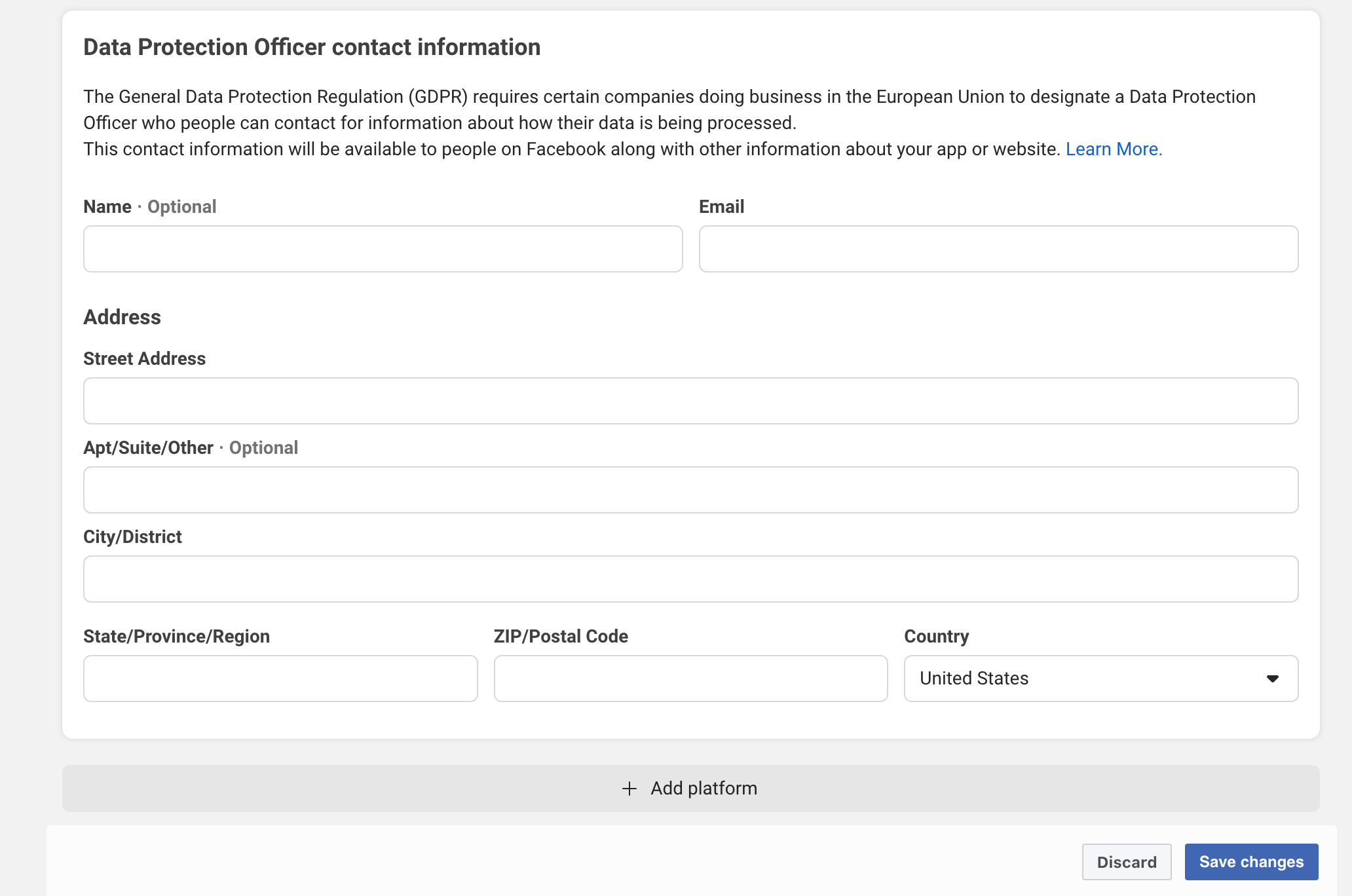Click the Save changes button
Image resolution: width=1352 pixels, height=896 pixels.
[x=1251, y=862]
